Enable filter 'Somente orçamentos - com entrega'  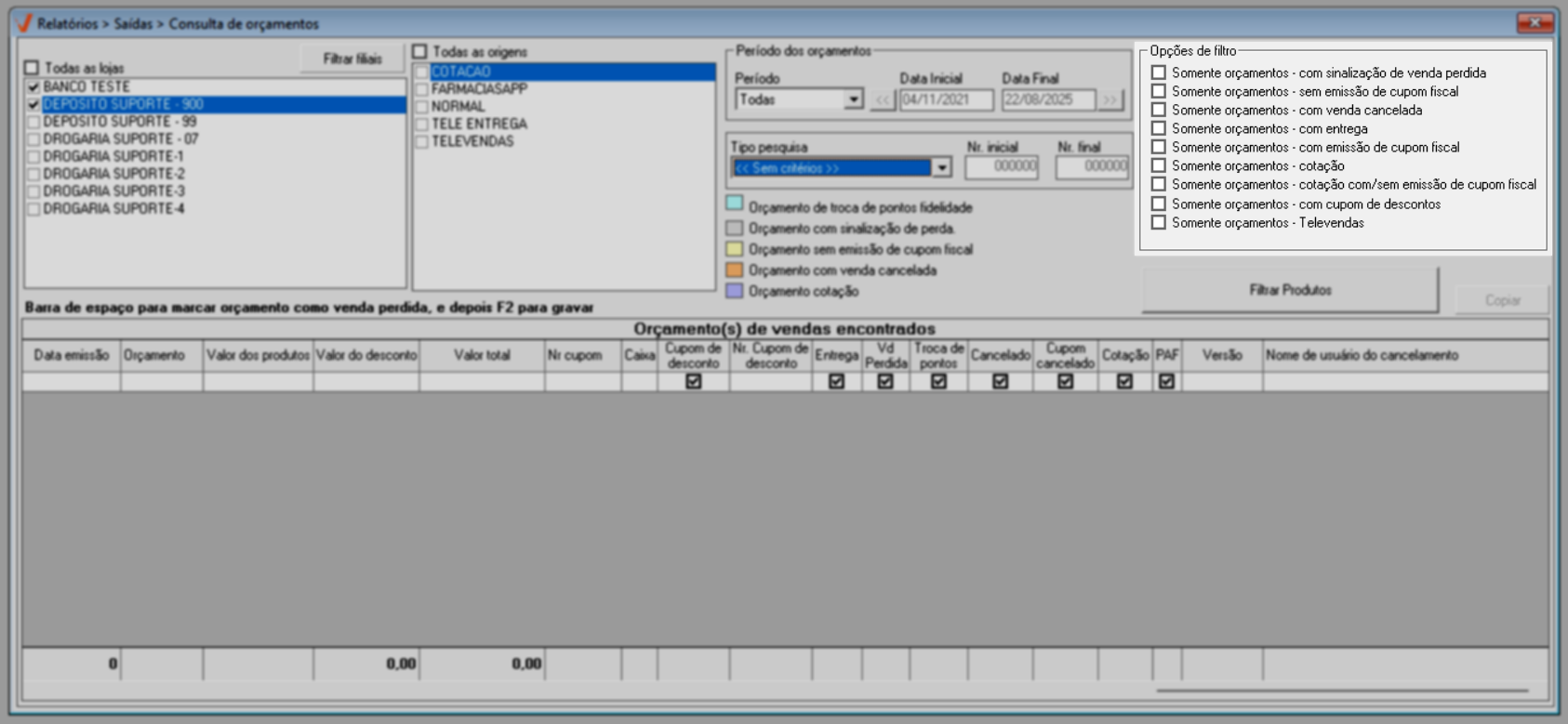[1159, 128]
